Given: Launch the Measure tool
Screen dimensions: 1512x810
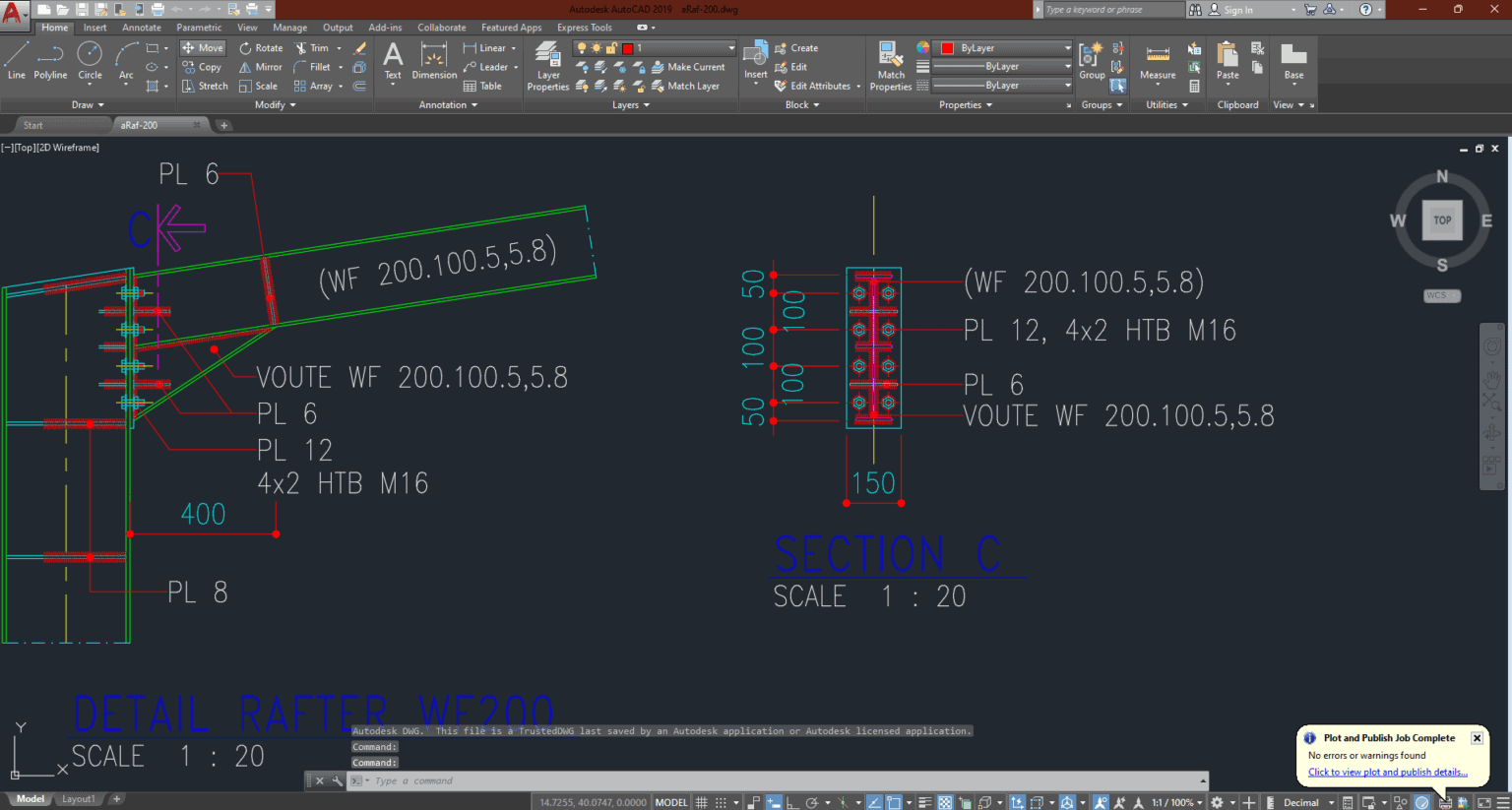Looking at the screenshot, I should click(1157, 62).
